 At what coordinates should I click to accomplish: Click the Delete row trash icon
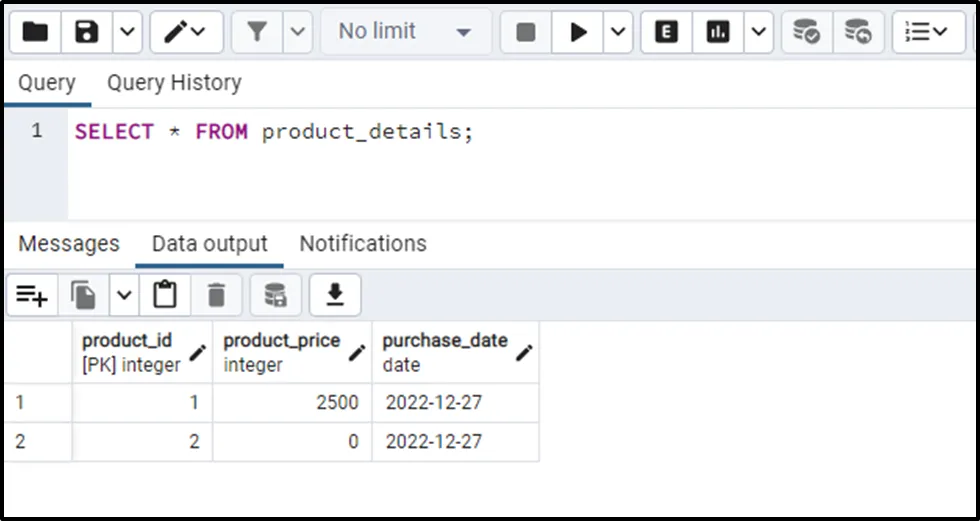click(x=216, y=294)
